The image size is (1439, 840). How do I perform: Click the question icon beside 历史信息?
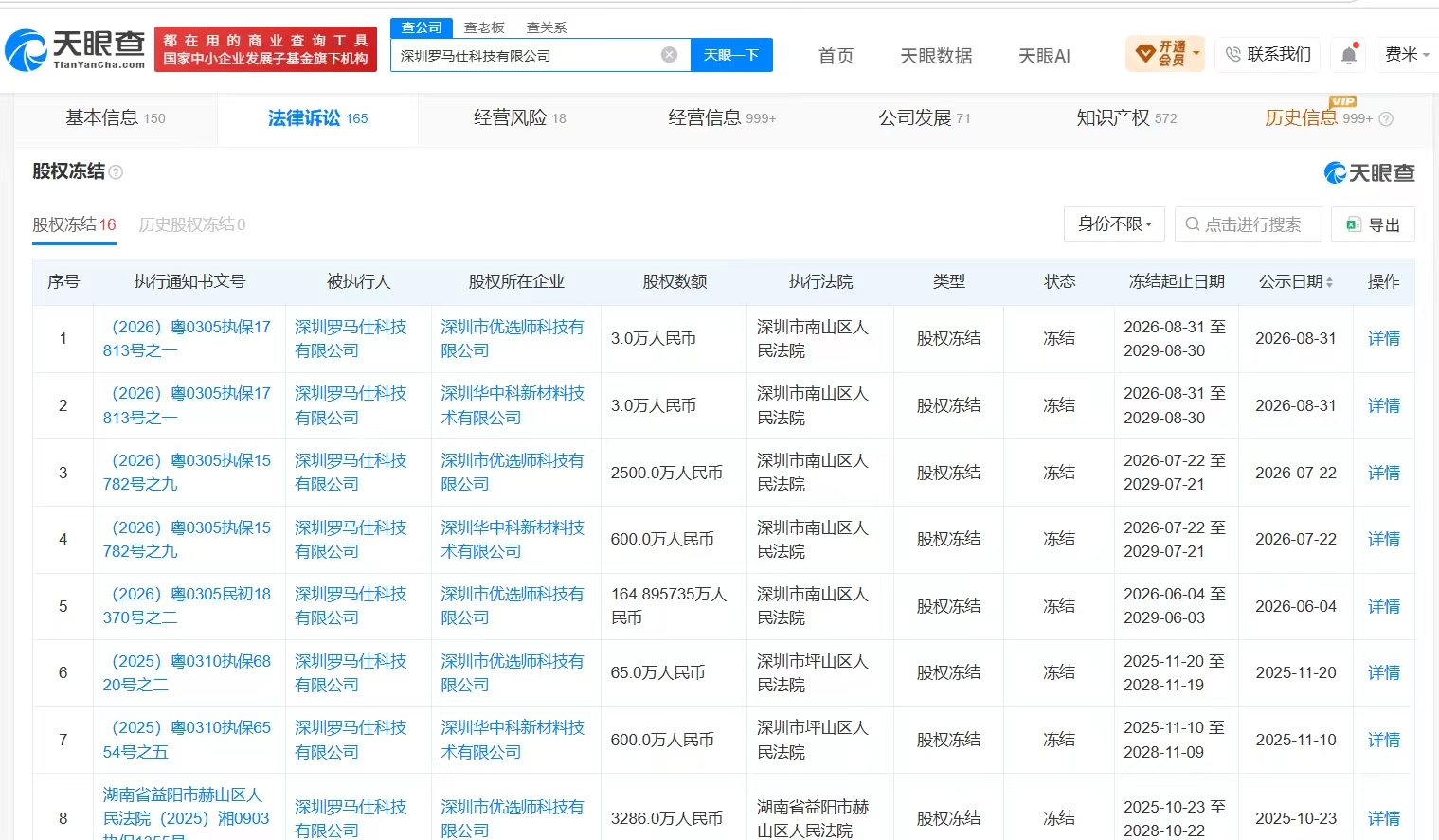(x=1386, y=118)
